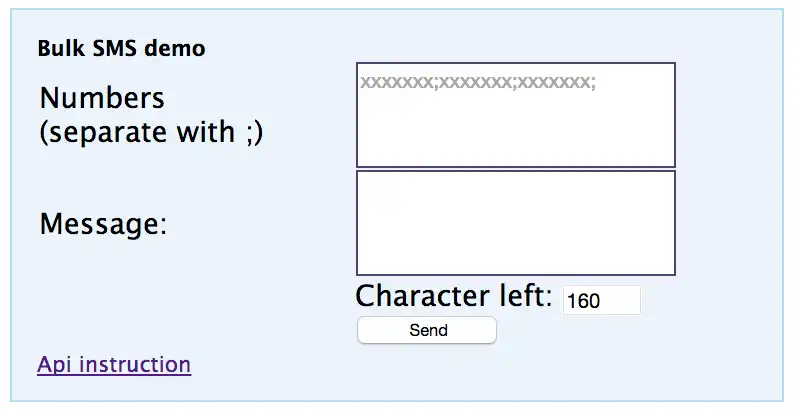The width and height of the screenshot is (796, 414).
Task: Click the 160 value in counter
Action: click(x=583, y=300)
